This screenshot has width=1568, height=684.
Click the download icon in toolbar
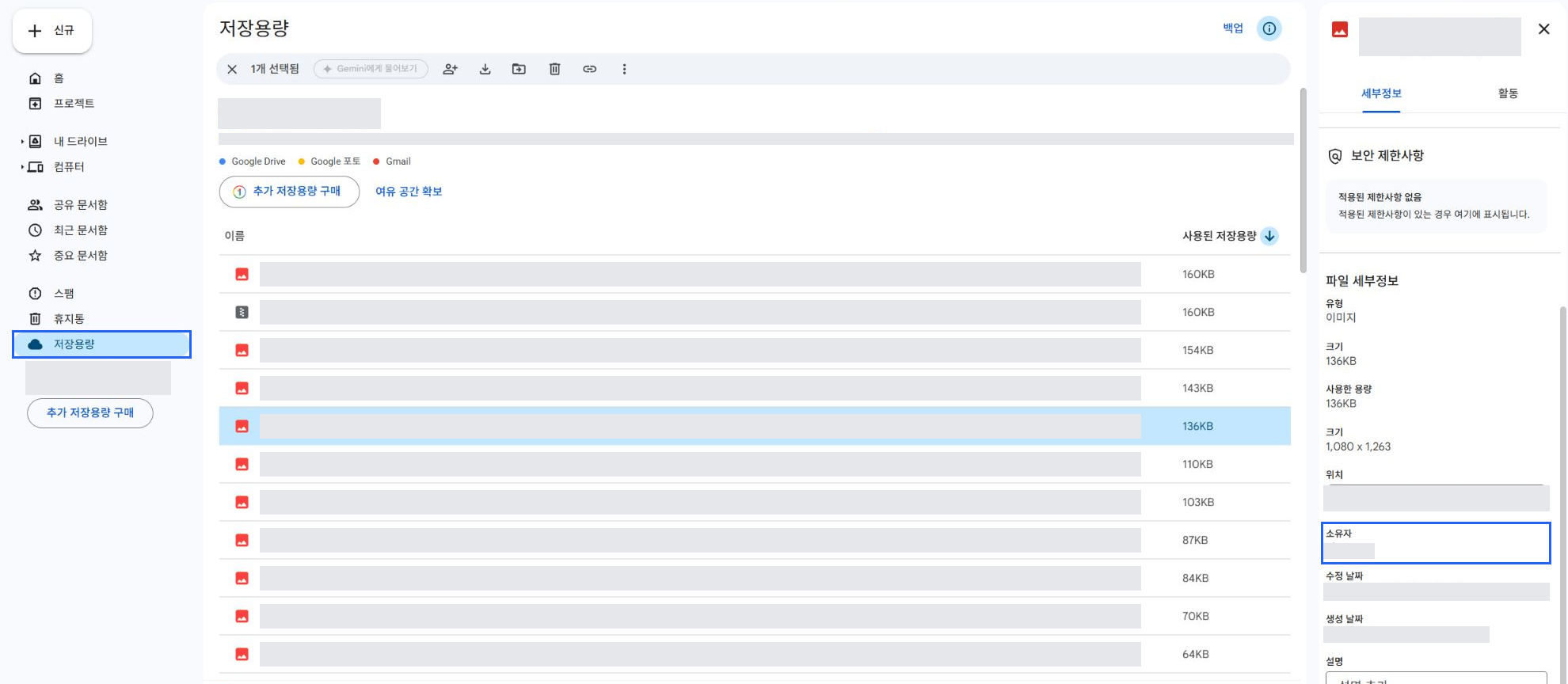click(x=485, y=69)
